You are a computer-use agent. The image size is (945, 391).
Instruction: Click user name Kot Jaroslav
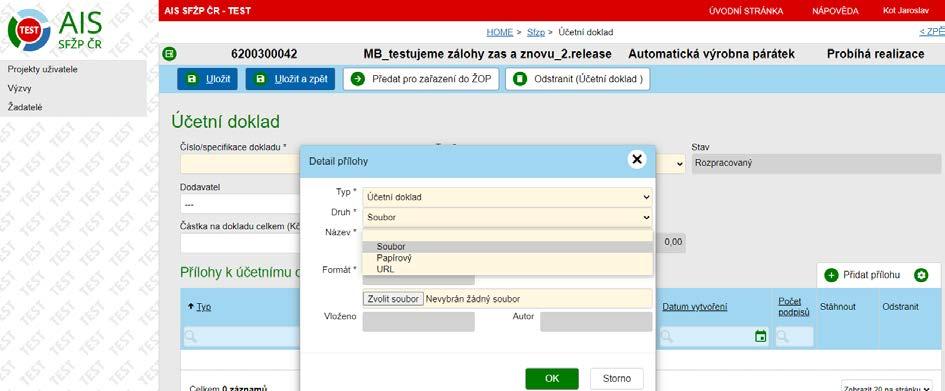click(x=905, y=11)
